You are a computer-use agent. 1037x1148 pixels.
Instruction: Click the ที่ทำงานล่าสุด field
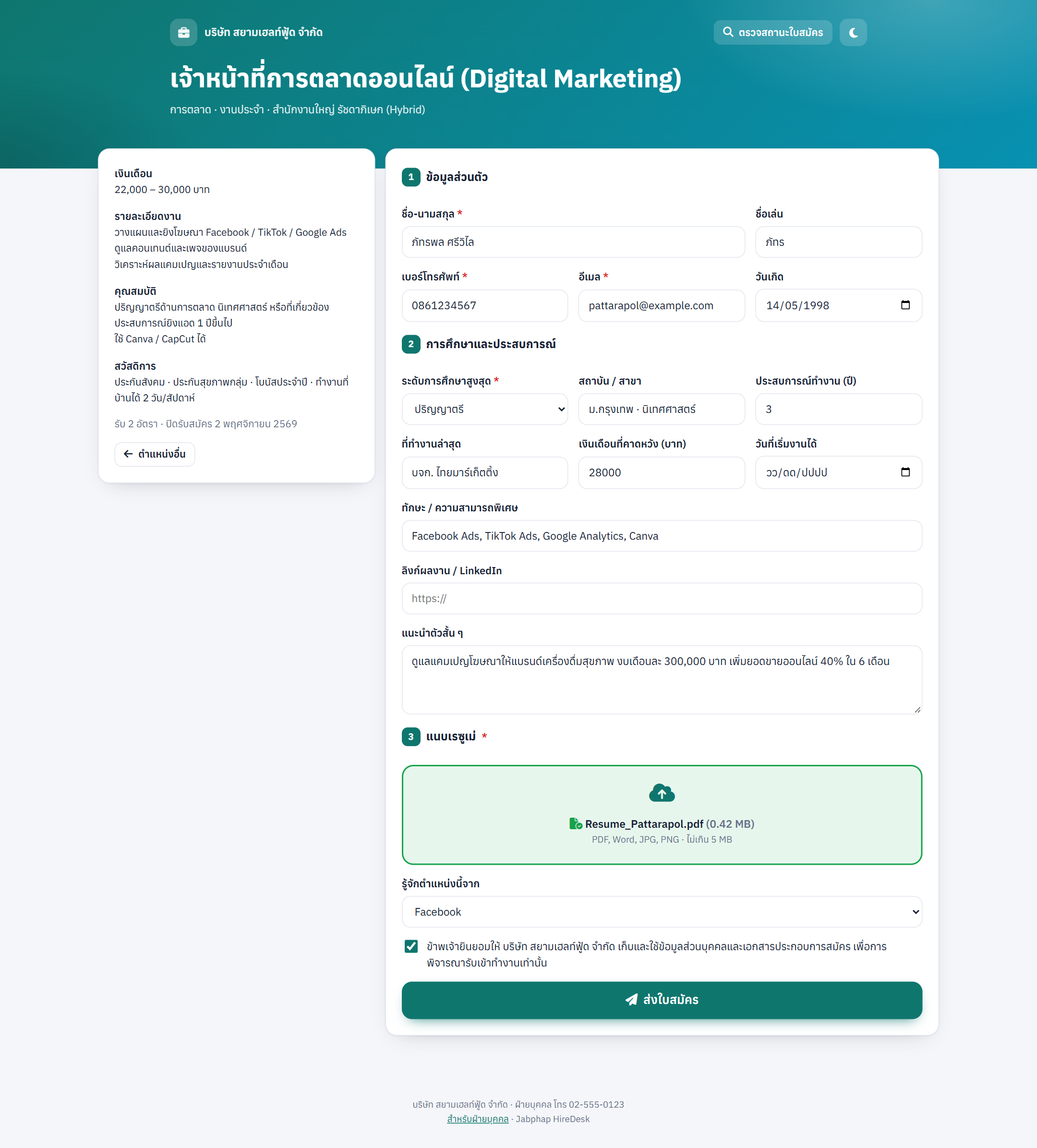[x=484, y=472]
